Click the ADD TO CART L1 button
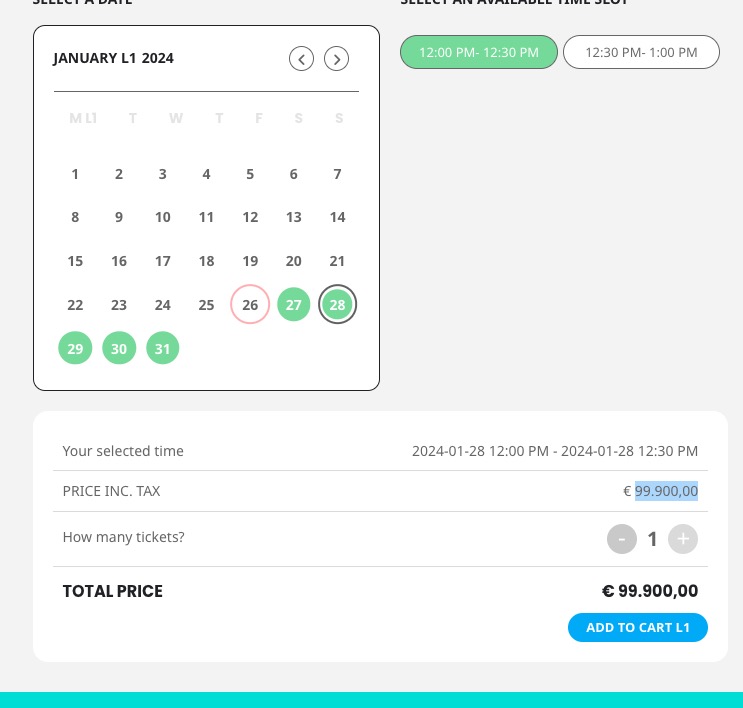This screenshot has width=743, height=708. pyautogui.click(x=638, y=627)
